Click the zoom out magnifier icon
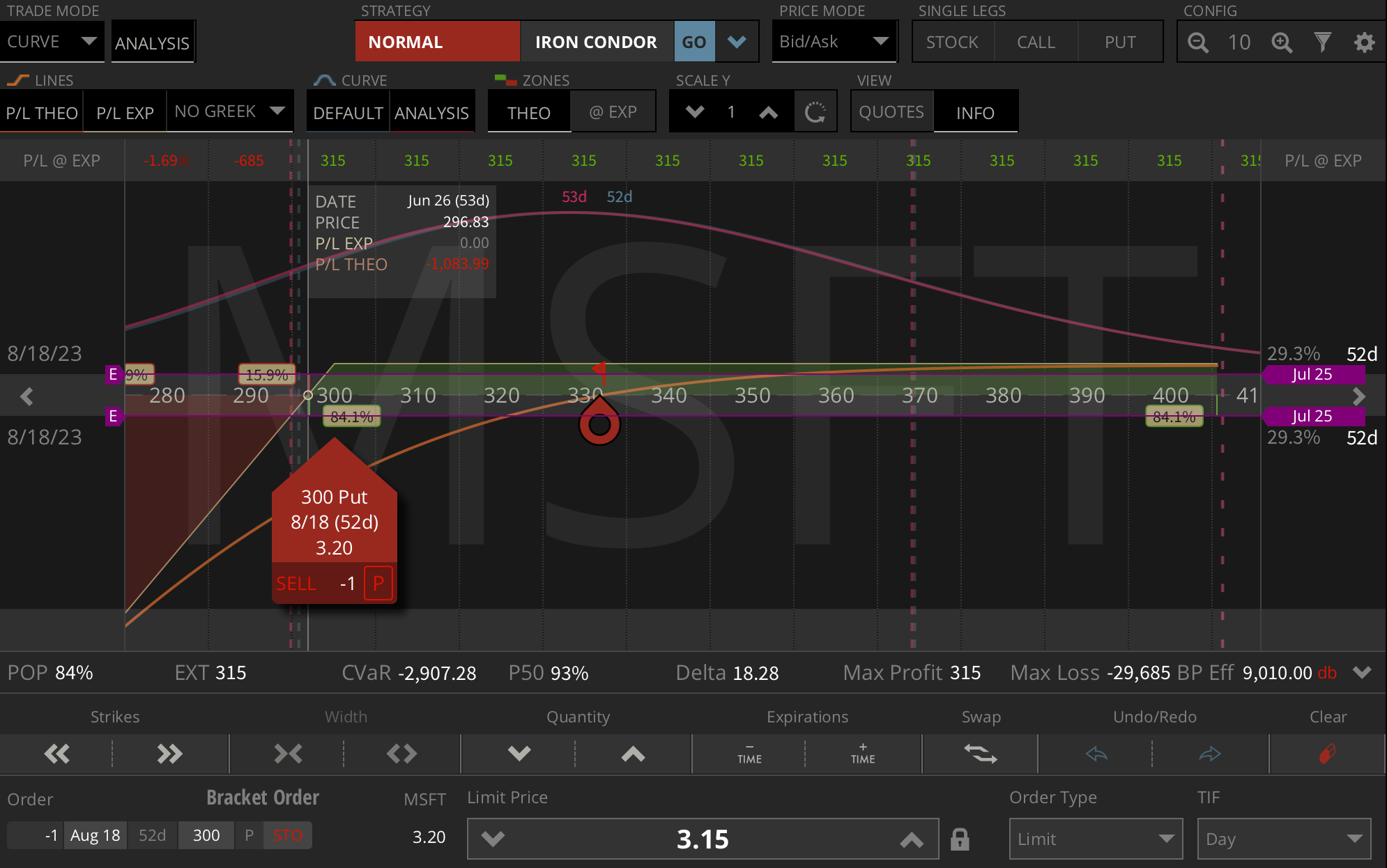1387x868 pixels. (1197, 42)
